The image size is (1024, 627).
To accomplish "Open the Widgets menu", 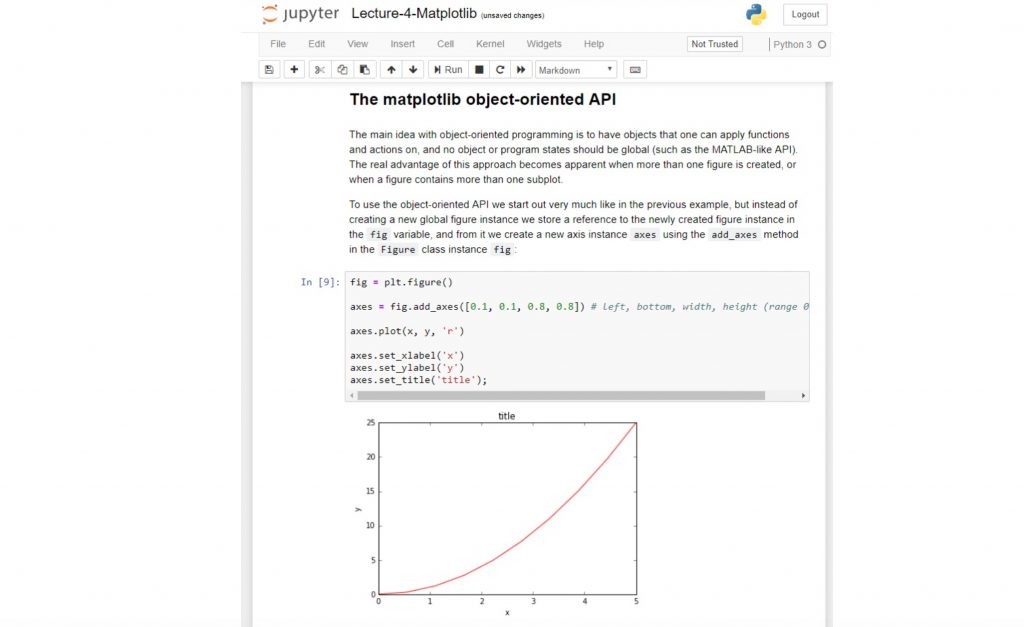I will (x=544, y=44).
